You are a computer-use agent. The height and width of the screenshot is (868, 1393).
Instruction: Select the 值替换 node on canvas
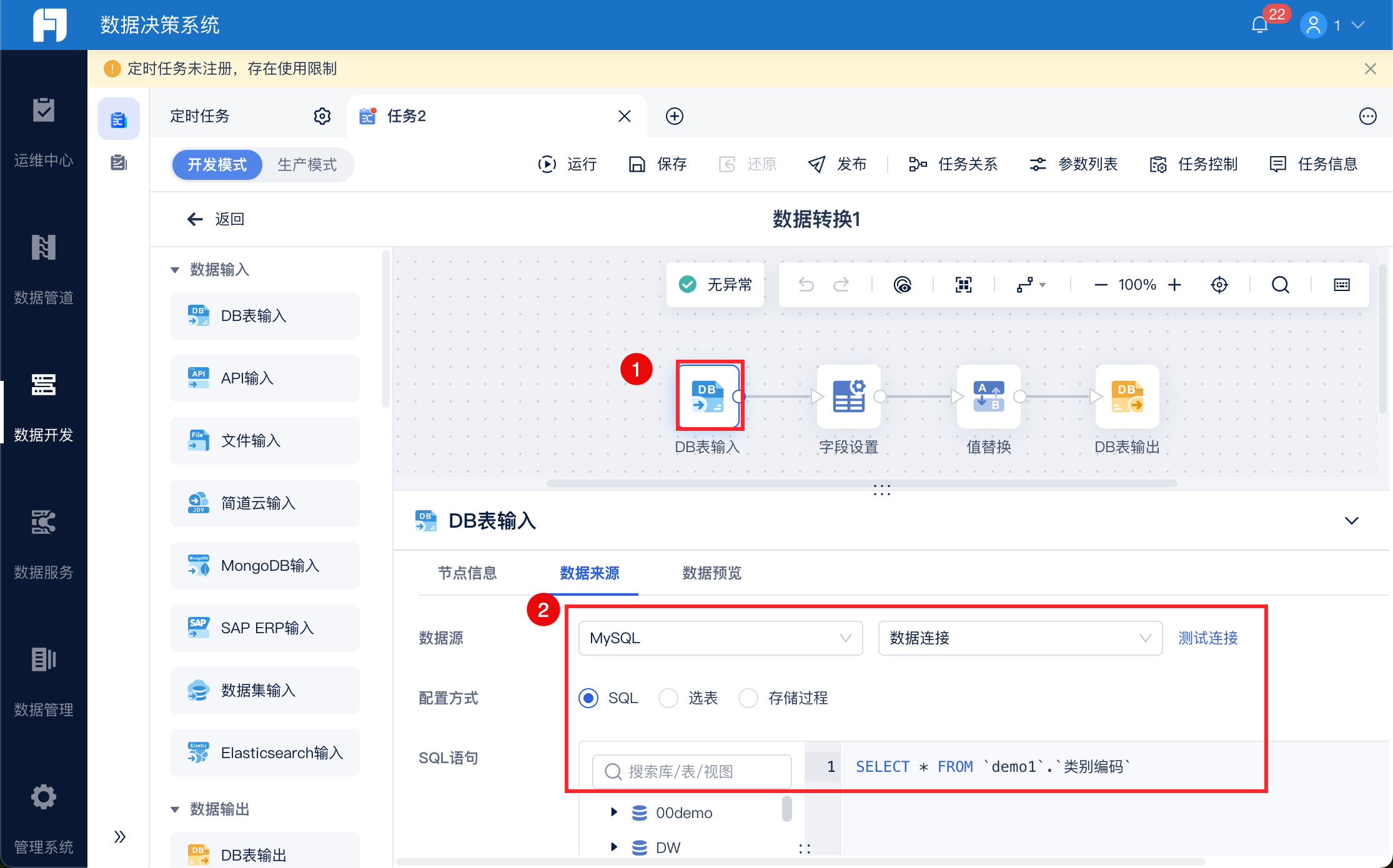click(x=988, y=397)
